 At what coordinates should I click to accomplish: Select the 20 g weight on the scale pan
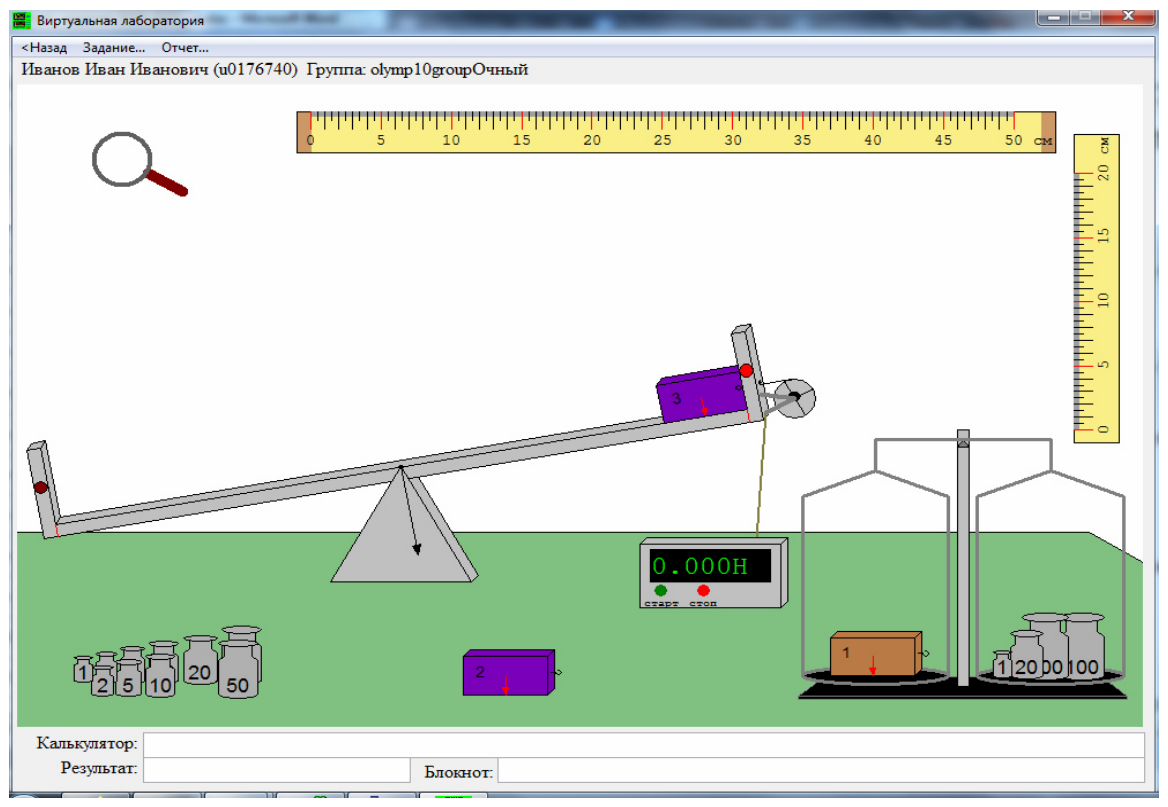[1026, 656]
